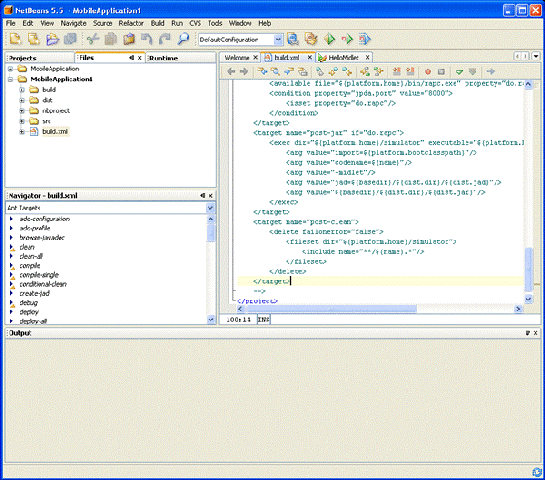Close the Navigator panel
This screenshot has width=545, height=480.
pos(210,196)
